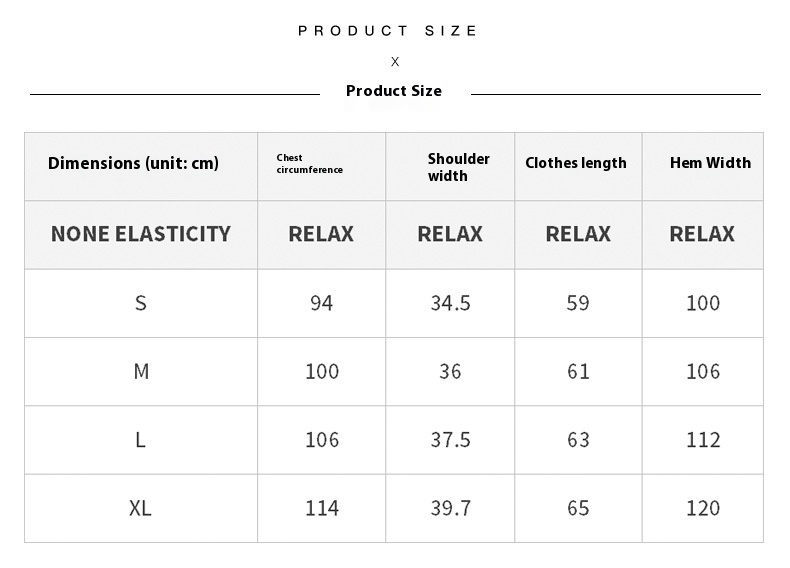
Task: Select clothes length value 61
Action: pyautogui.click(x=578, y=371)
